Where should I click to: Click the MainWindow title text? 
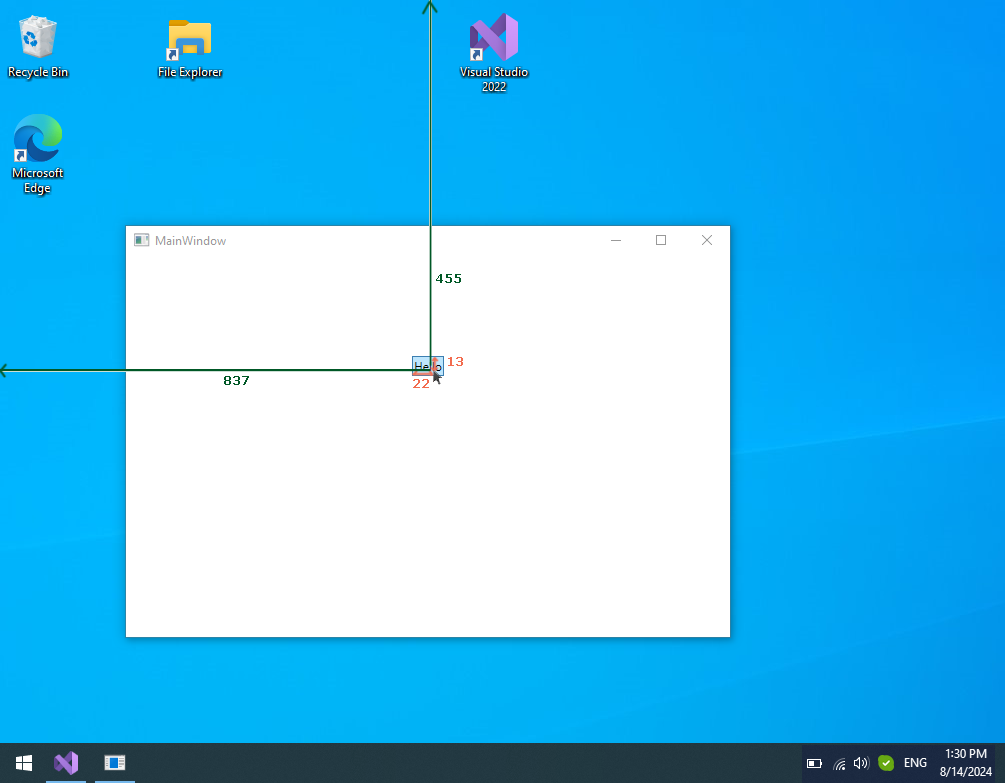click(190, 241)
